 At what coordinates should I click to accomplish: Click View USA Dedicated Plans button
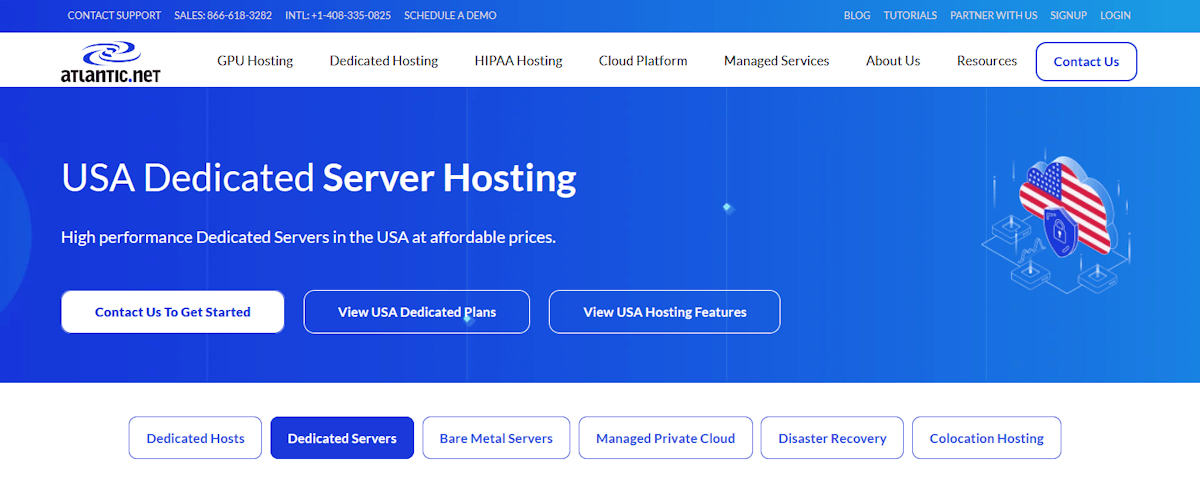(417, 312)
